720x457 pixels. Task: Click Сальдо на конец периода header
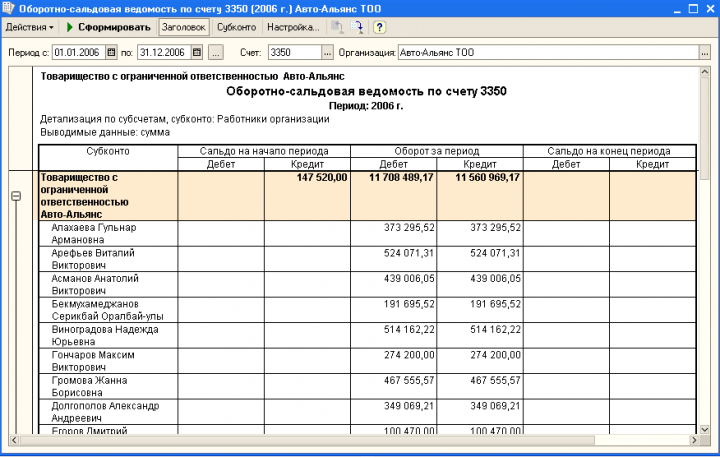(609, 151)
